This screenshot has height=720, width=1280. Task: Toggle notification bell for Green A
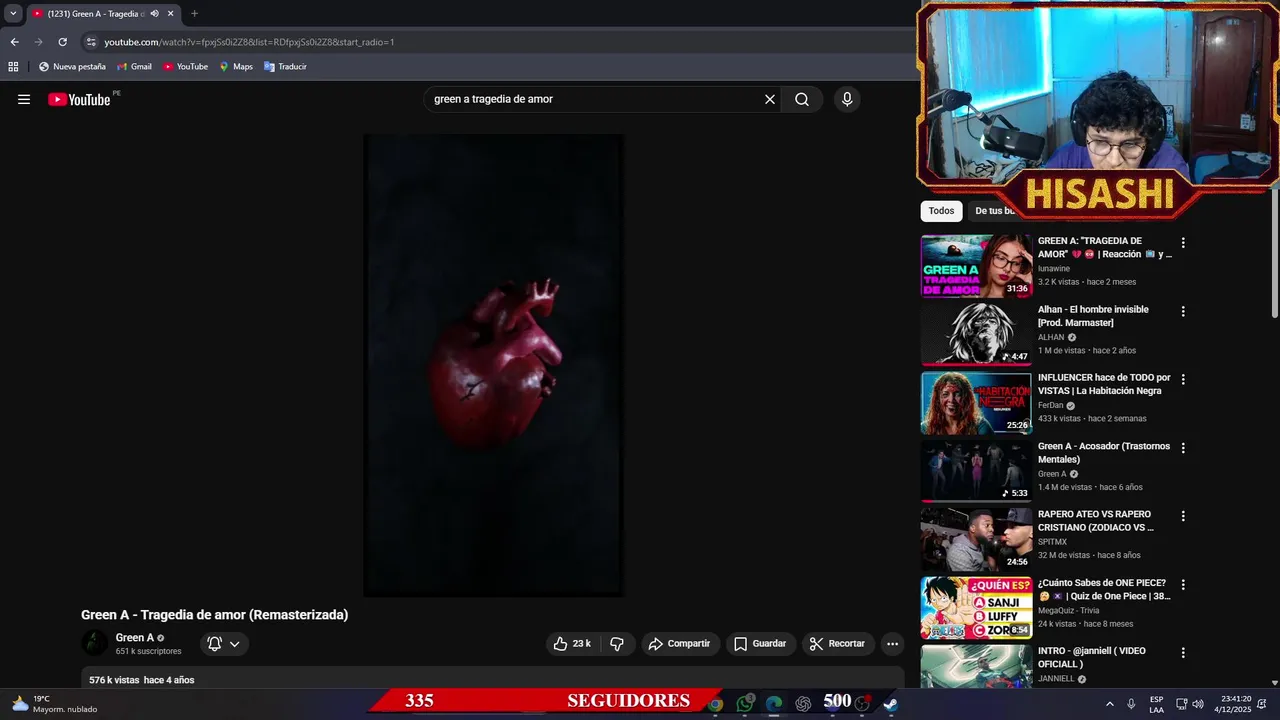pyautogui.click(x=214, y=644)
